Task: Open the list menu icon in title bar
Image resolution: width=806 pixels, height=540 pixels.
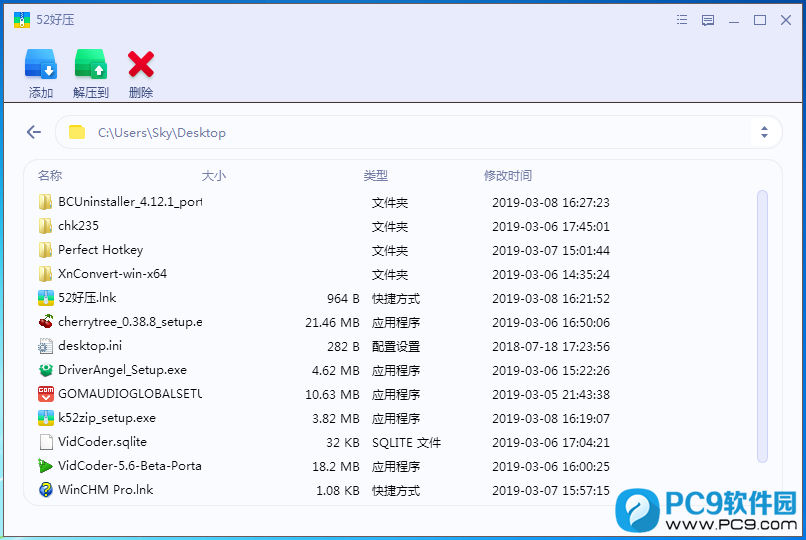Action: [682, 20]
